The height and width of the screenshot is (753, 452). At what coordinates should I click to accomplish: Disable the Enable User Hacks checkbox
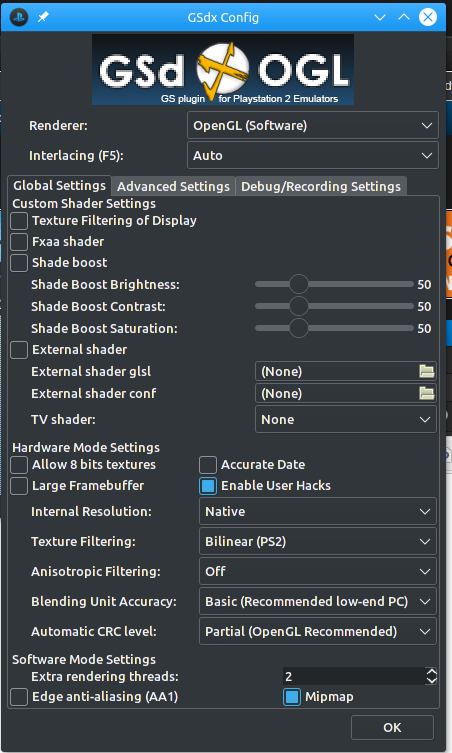(x=208, y=486)
